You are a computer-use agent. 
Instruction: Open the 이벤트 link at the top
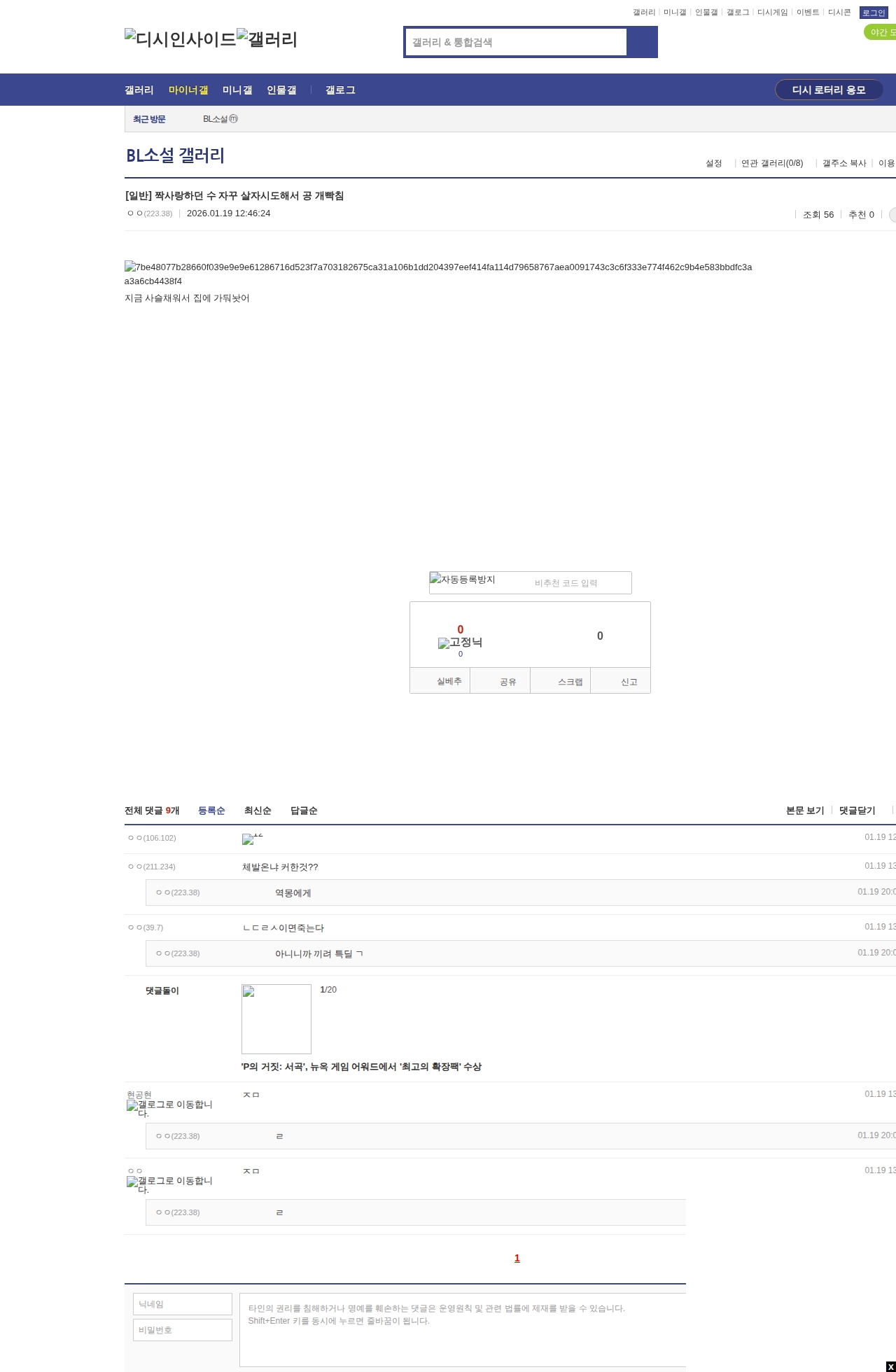pos(808,13)
